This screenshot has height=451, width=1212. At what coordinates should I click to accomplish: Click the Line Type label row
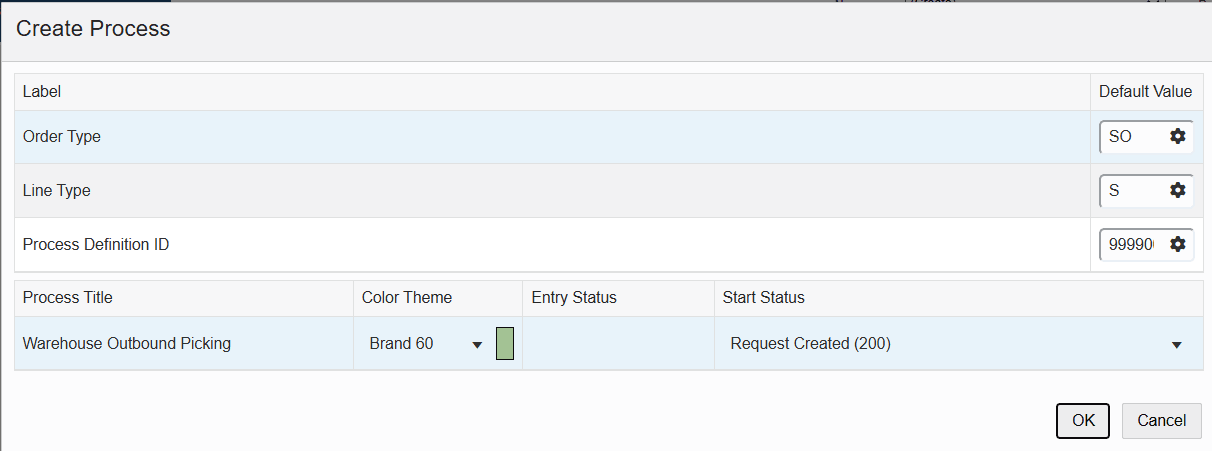(x=552, y=190)
